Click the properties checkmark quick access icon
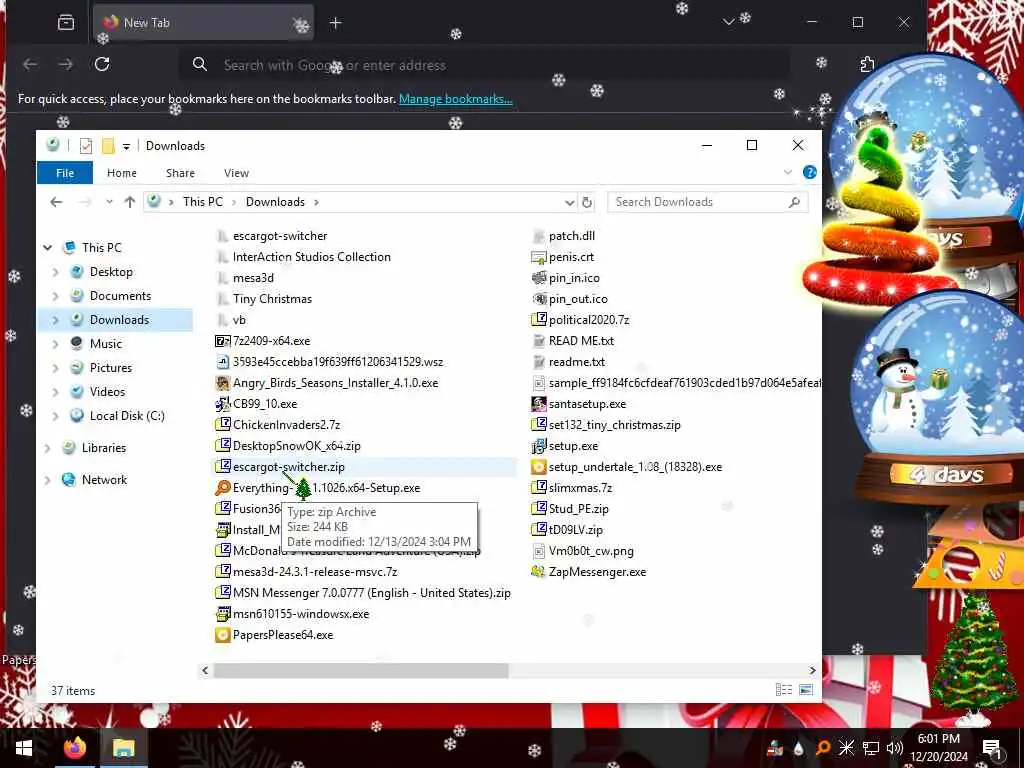Screen dimensions: 1024x768 click(86, 146)
